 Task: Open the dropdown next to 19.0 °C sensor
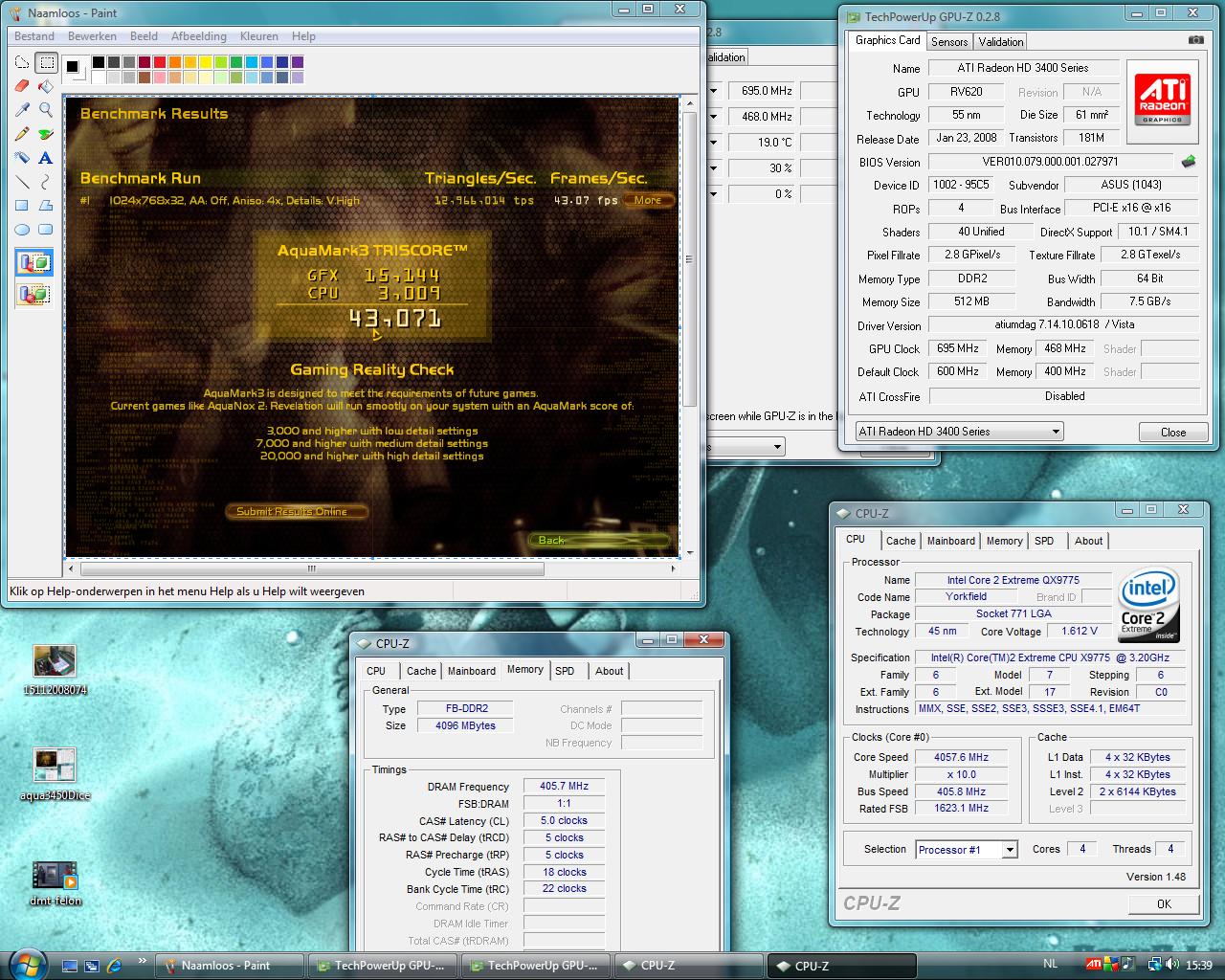click(713, 143)
